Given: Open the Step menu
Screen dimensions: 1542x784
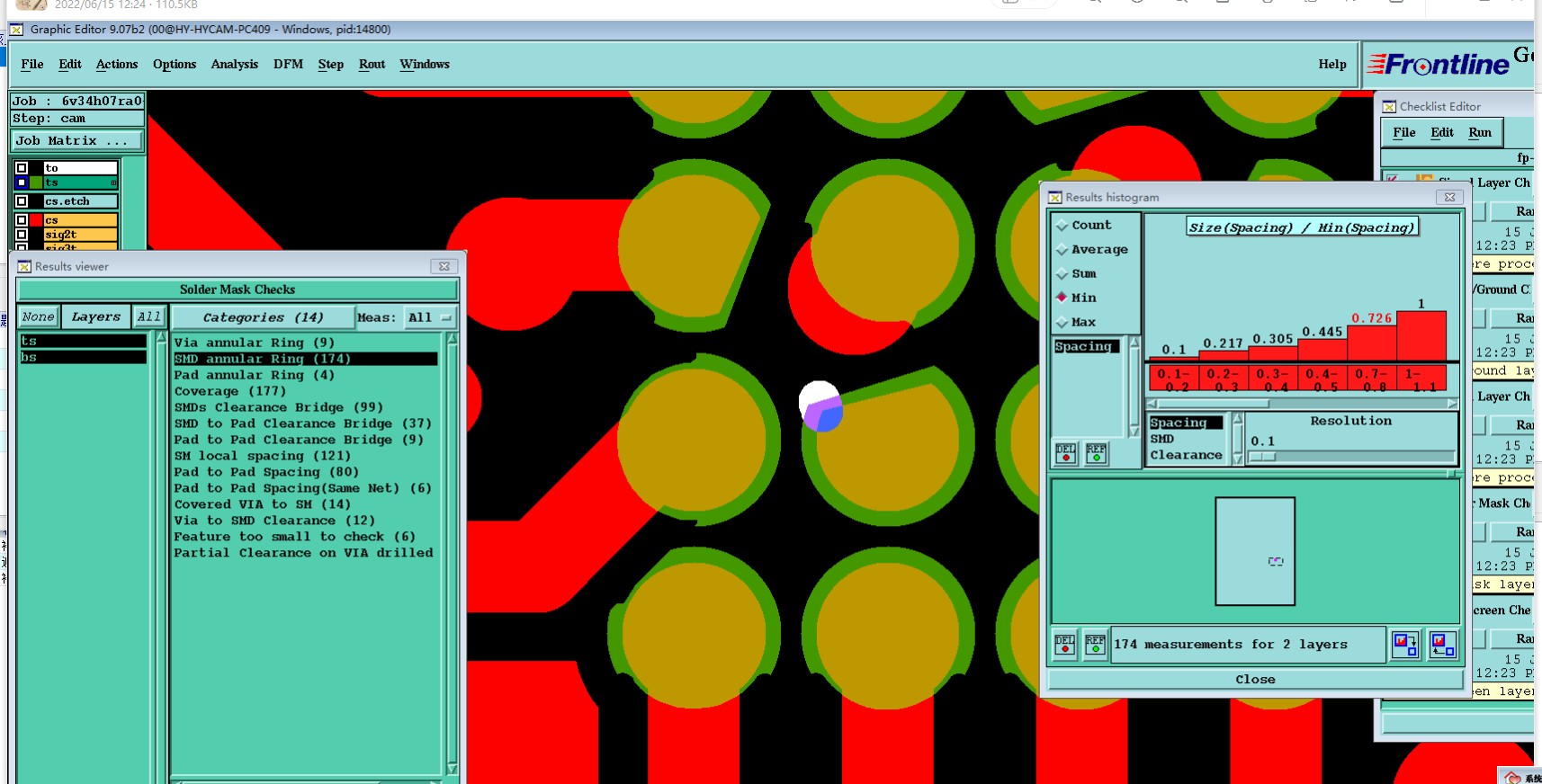Looking at the screenshot, I should [x=331, y=65].
